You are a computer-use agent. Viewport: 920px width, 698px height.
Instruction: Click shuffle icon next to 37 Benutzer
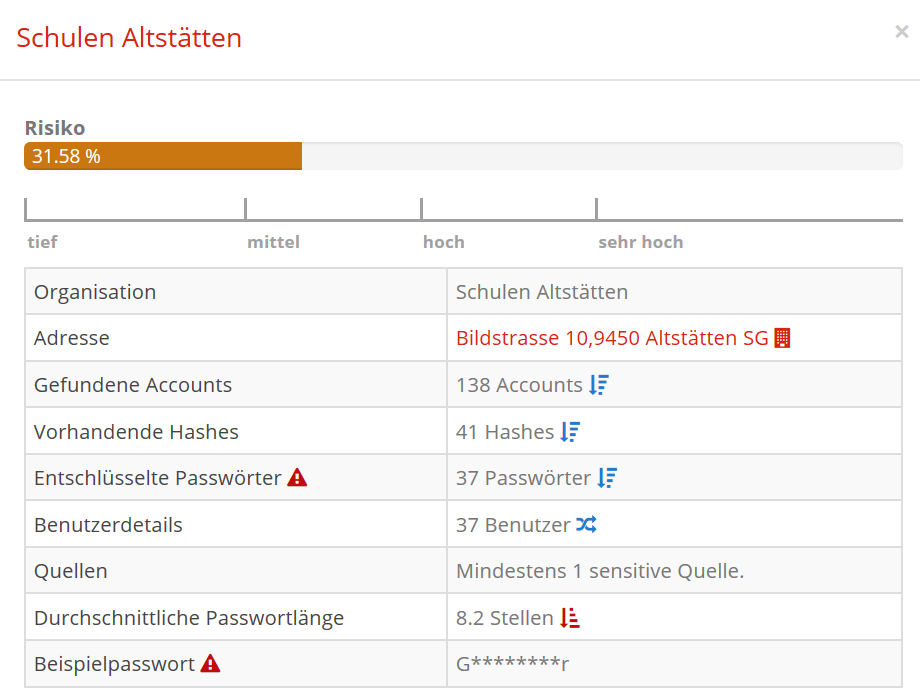click(x=586, y=524)
